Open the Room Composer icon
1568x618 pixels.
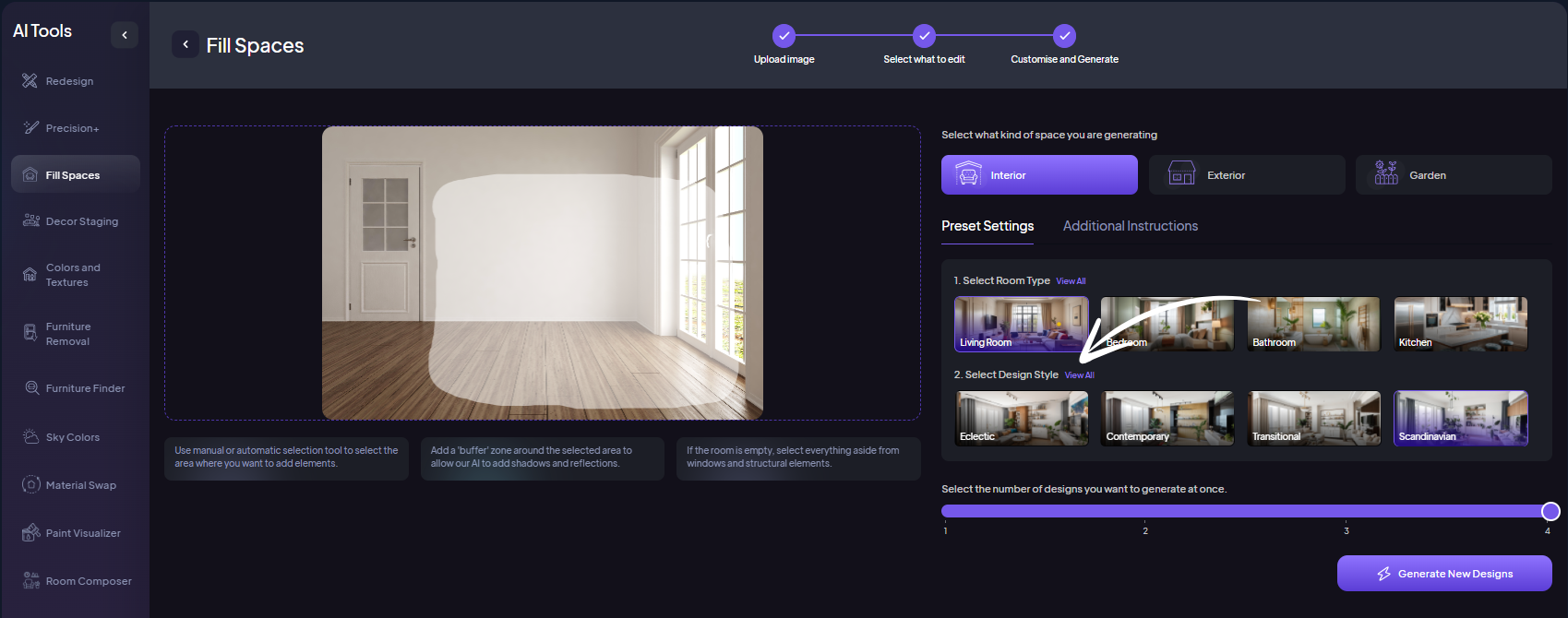30,581
